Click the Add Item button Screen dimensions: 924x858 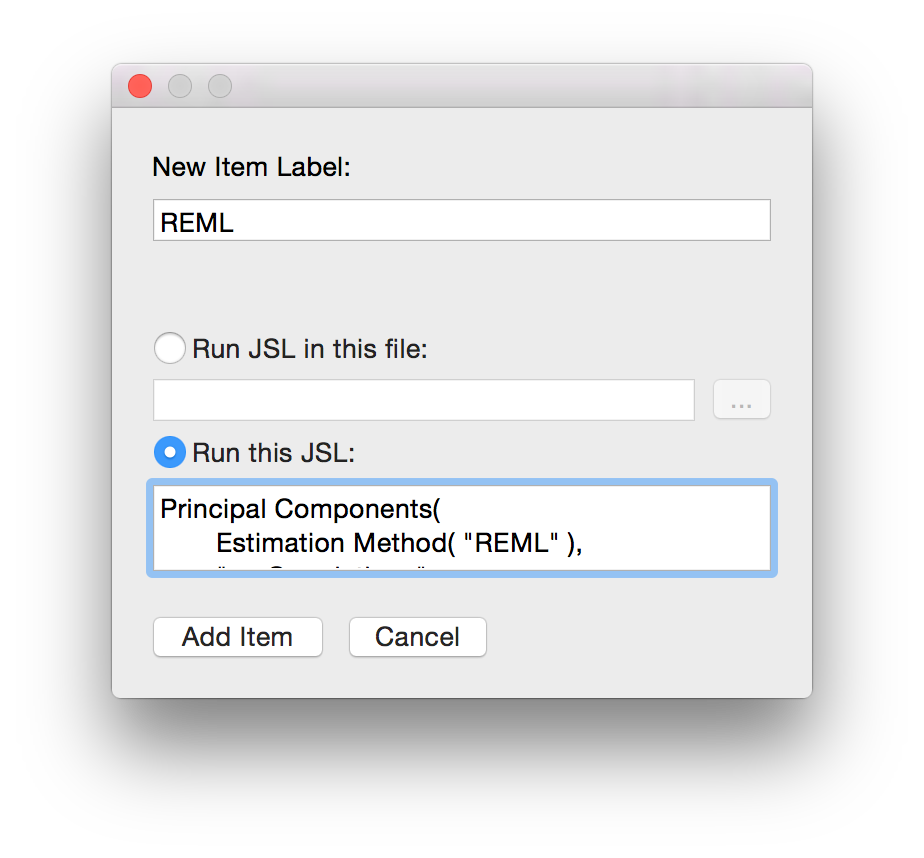[x=237, y=637]
